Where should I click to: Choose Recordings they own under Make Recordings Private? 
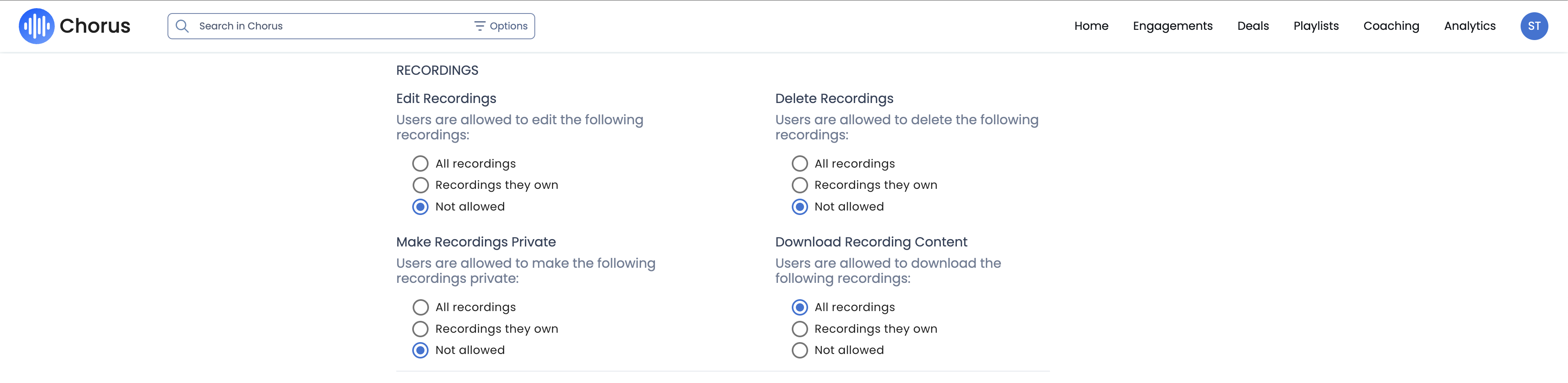(420, 328)
